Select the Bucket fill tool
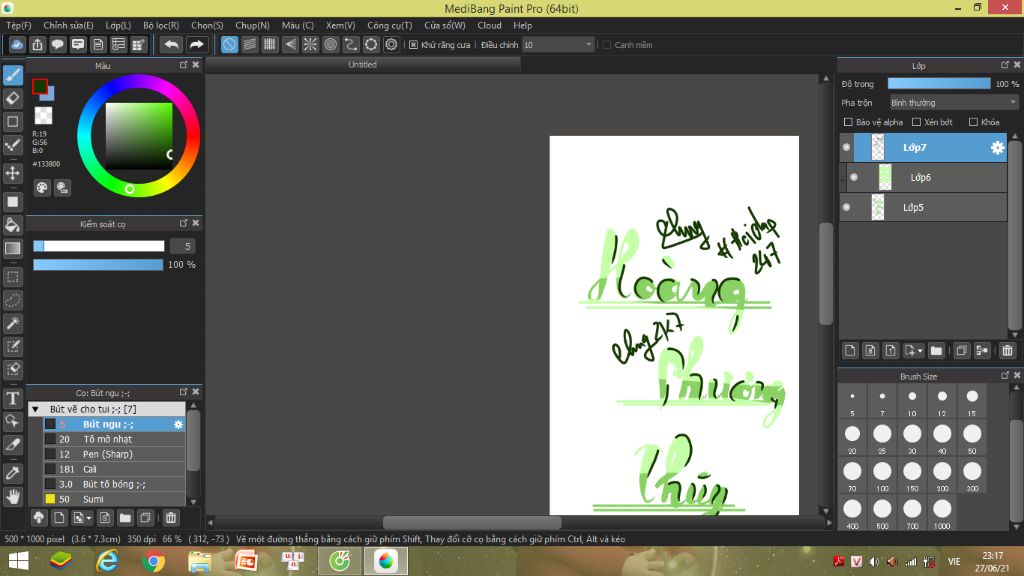This screenshot has width=1024, height=576. tap(13, 225)
